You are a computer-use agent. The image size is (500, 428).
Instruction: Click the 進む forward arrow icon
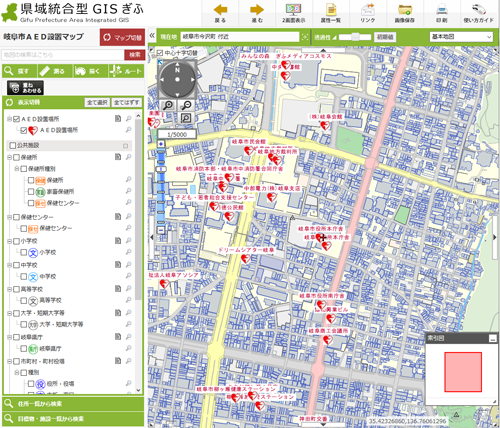point(257,10)
